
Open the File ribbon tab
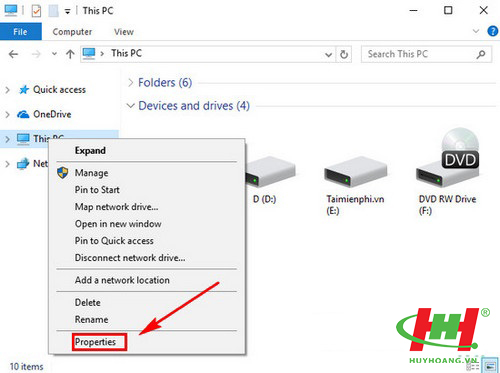click(21, 32)
